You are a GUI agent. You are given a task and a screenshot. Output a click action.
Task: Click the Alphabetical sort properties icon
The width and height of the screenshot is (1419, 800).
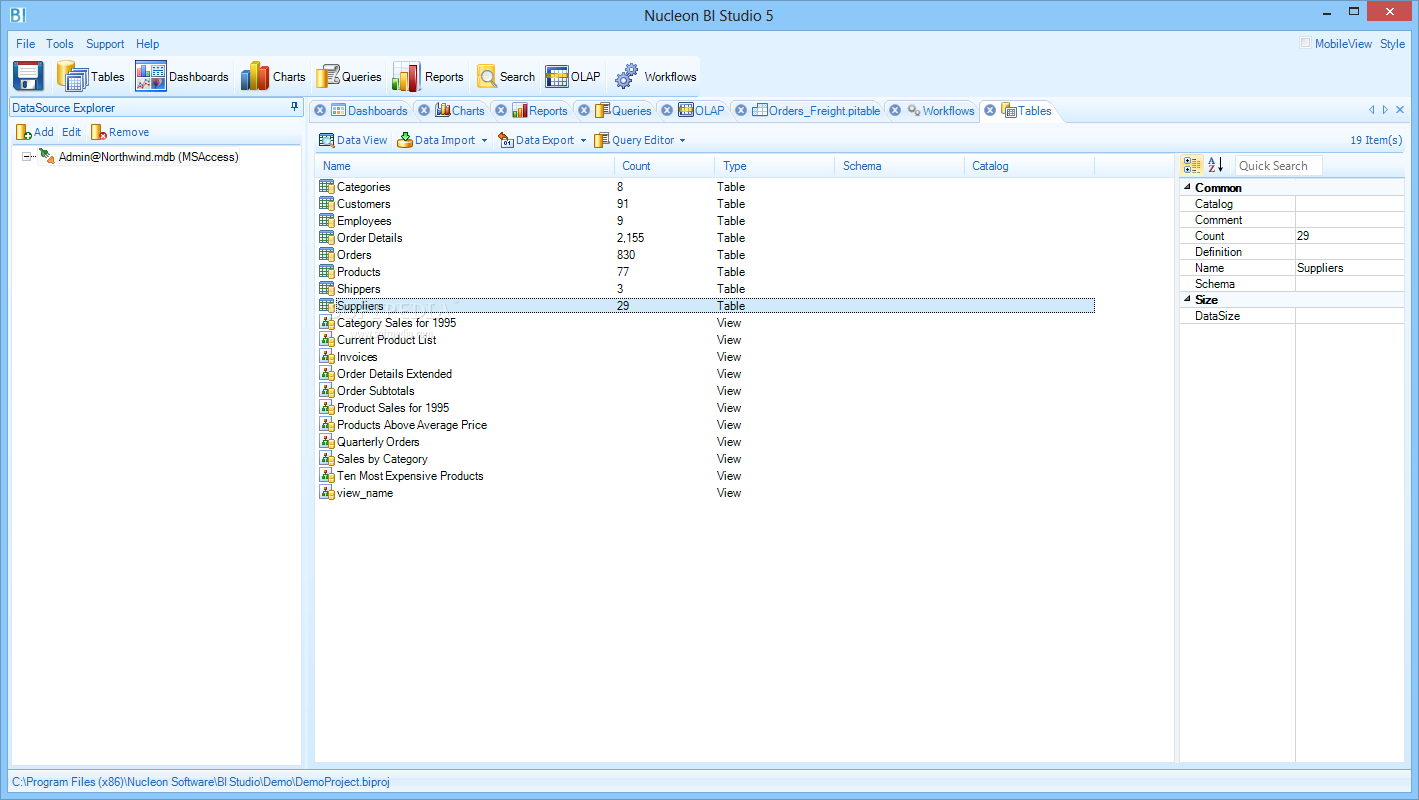tap(1215, 166)
